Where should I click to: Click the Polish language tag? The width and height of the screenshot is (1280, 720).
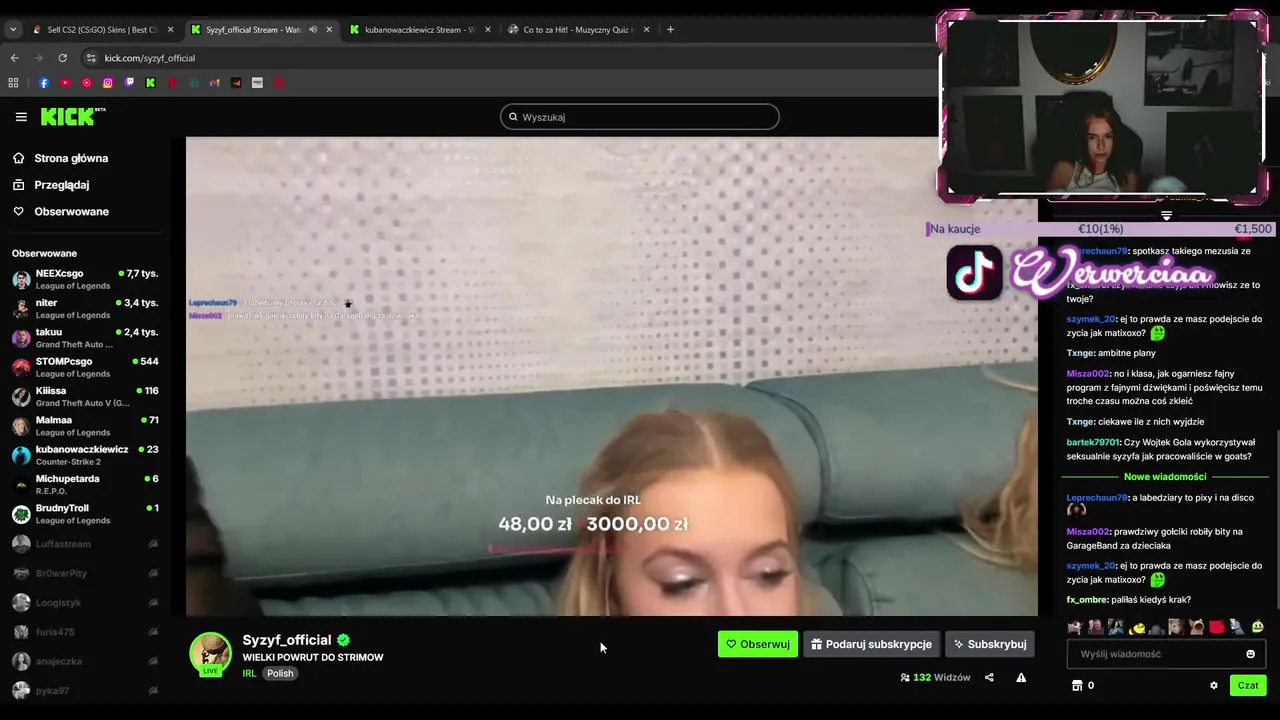tap(280, 674)
